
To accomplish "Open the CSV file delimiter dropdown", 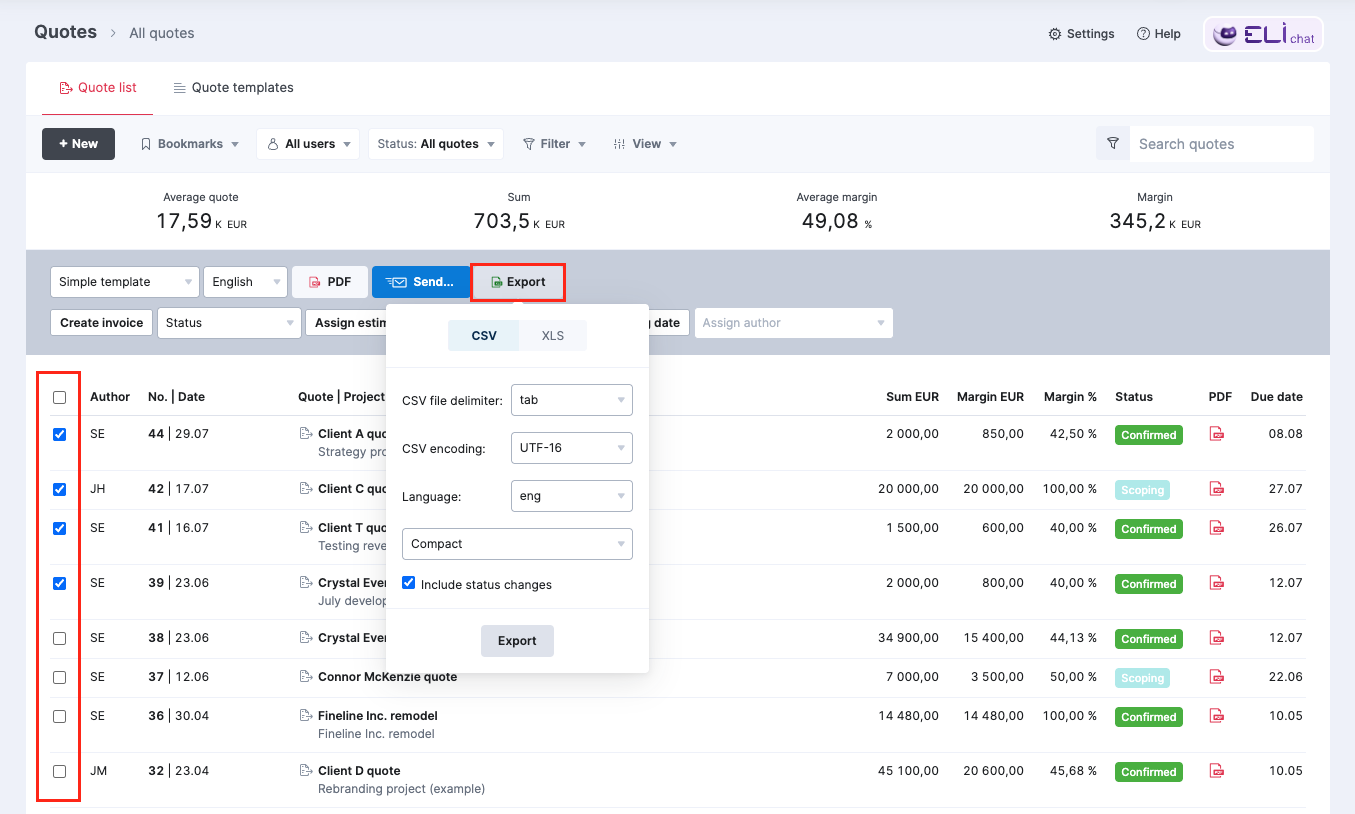I will click(x=572, y=400).
